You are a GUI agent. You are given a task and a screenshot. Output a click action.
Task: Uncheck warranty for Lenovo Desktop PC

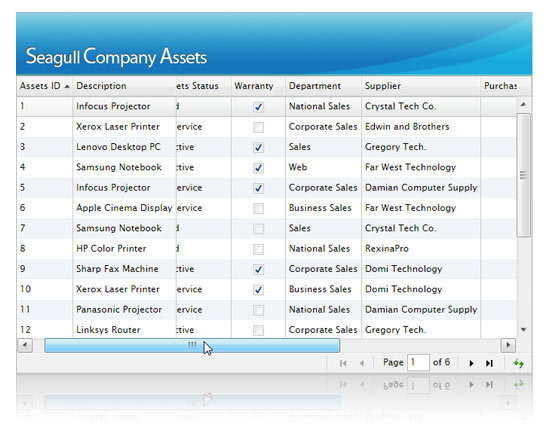coord(259,147)
